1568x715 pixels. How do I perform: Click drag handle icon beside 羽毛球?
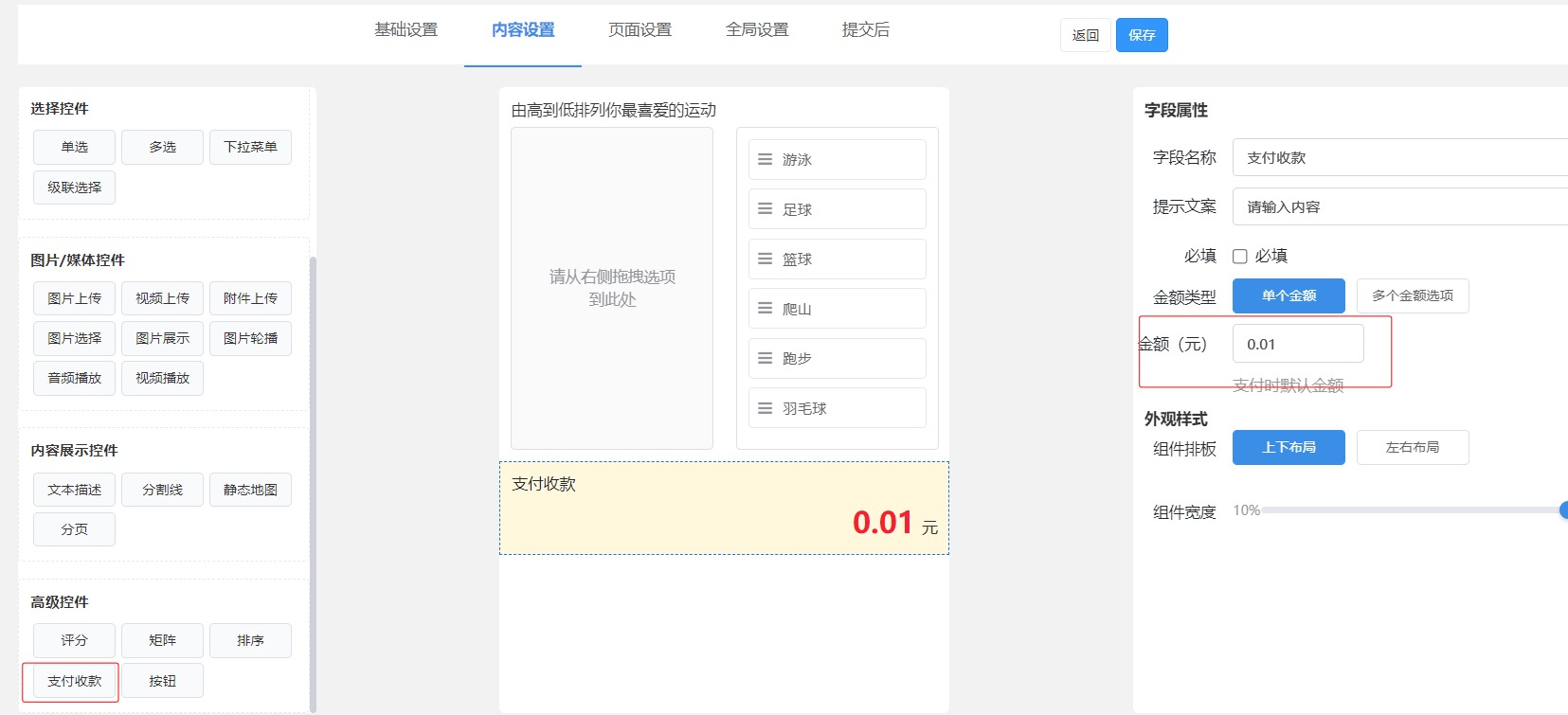[x=765, y=408]
